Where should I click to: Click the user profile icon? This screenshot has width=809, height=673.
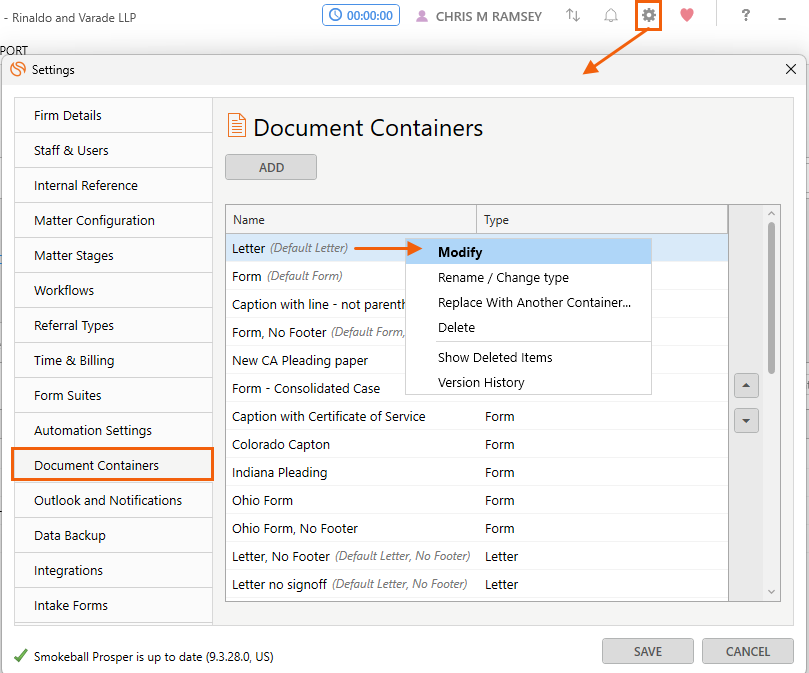[x=422, y=17]
